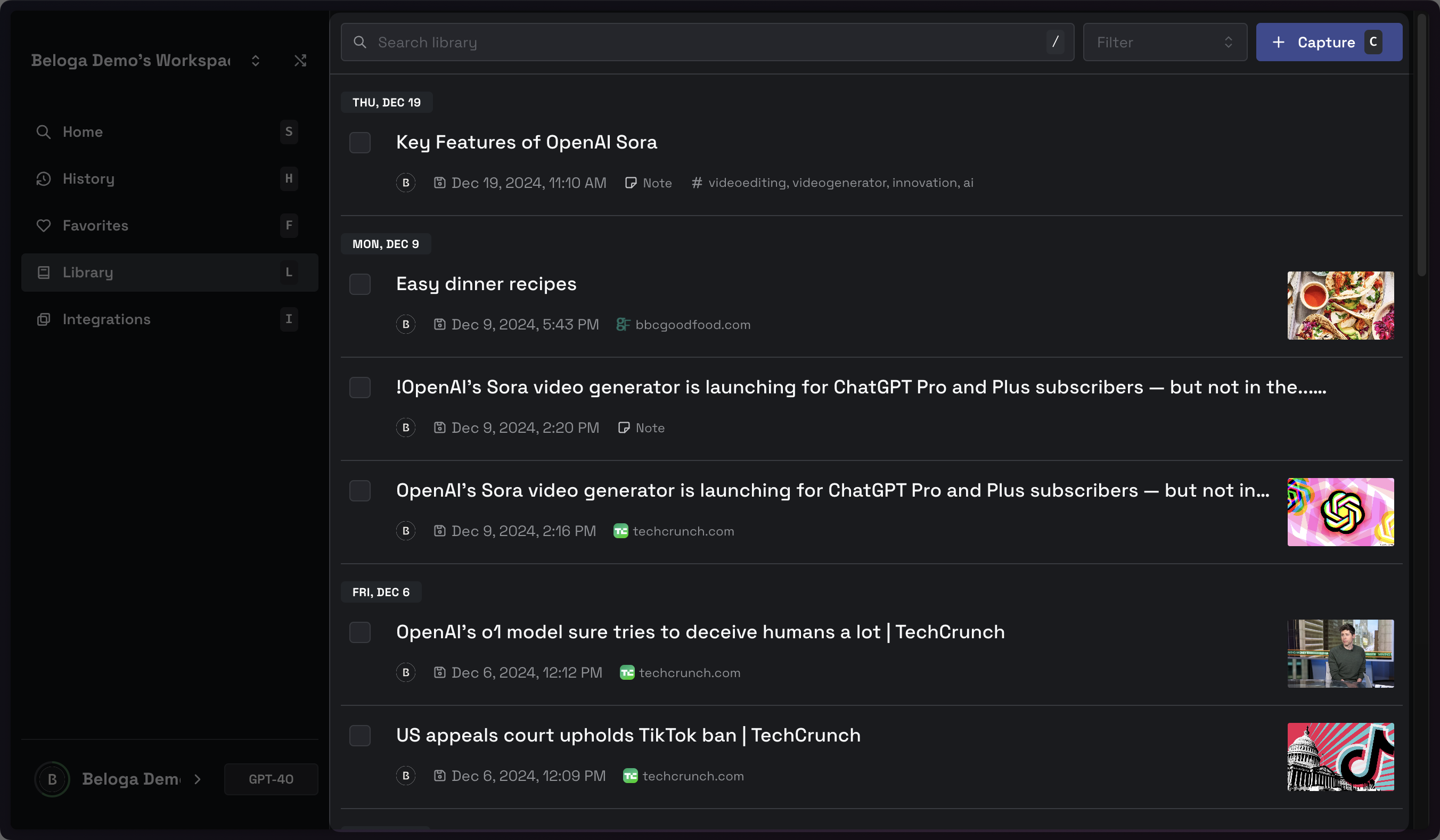Screen dimensions: 1440x840
Task: Select the Easy dinner recipes checkbox
Action: tap(359, 284)
